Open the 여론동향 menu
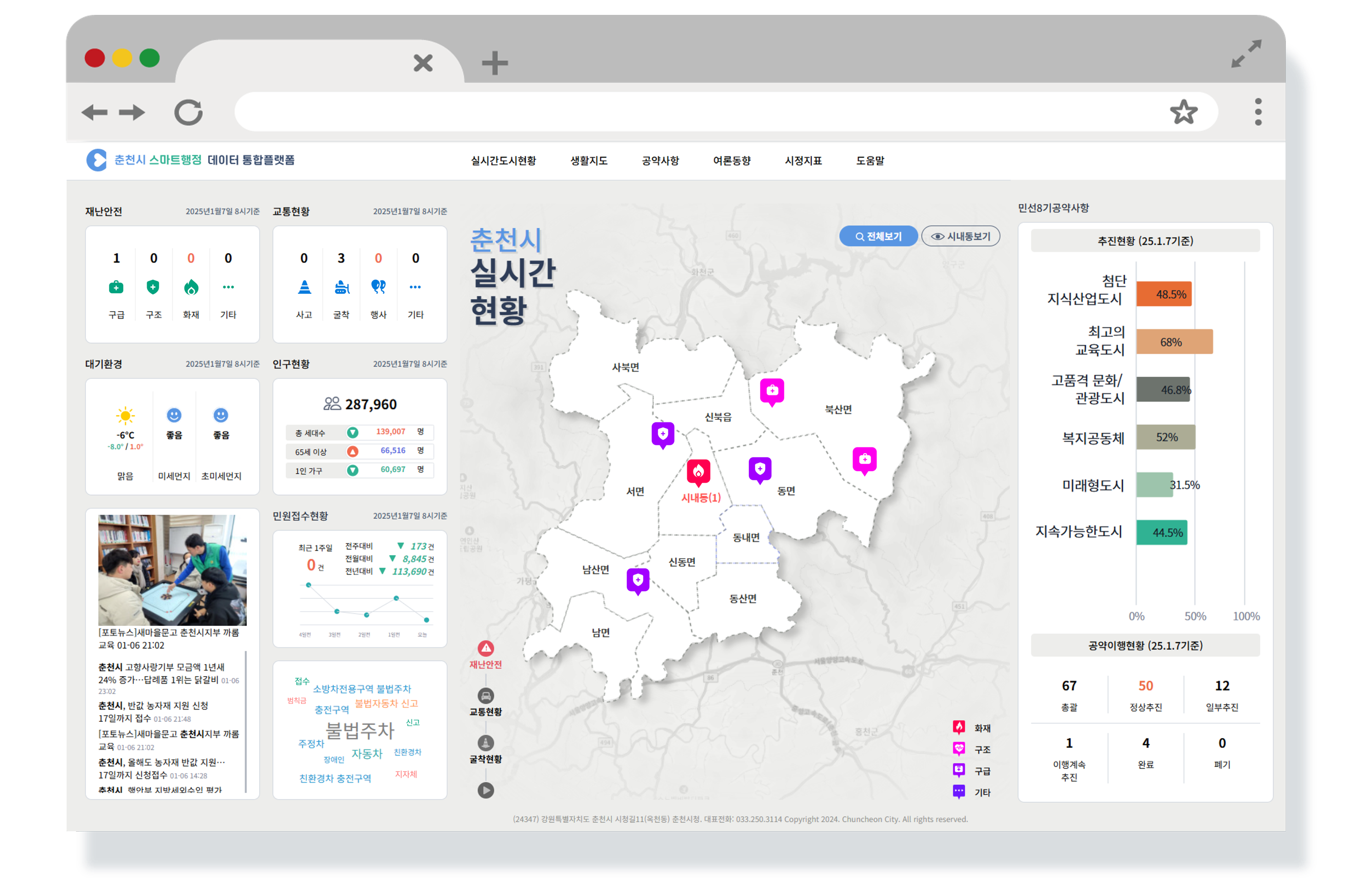This screenshot has width=1372, height=893. click(731, 161)
